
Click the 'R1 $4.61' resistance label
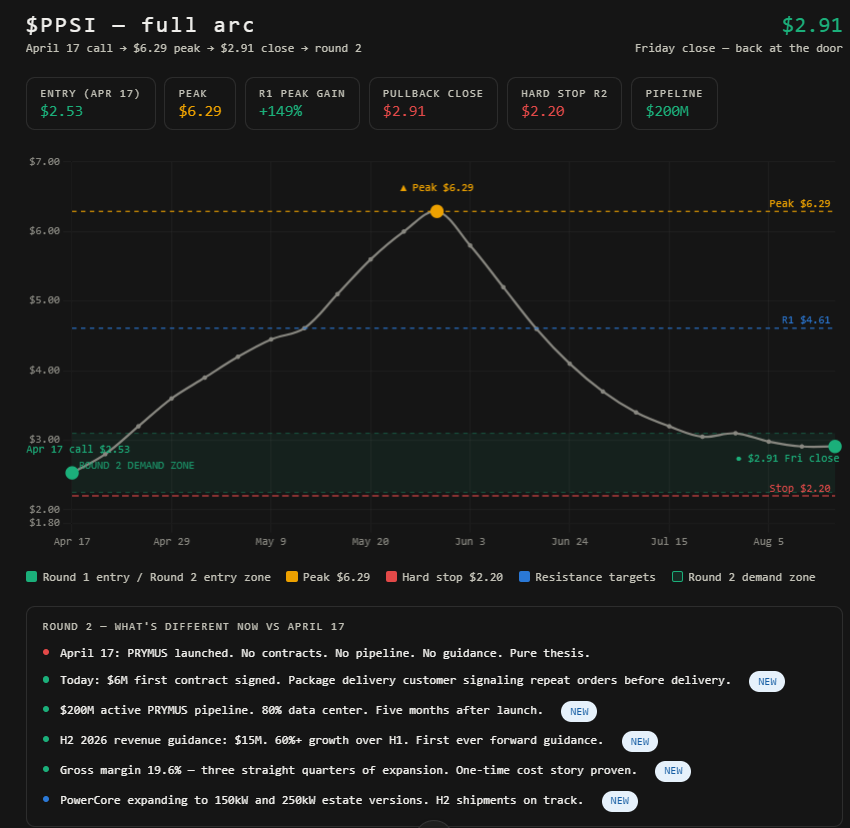pos(806,320)
